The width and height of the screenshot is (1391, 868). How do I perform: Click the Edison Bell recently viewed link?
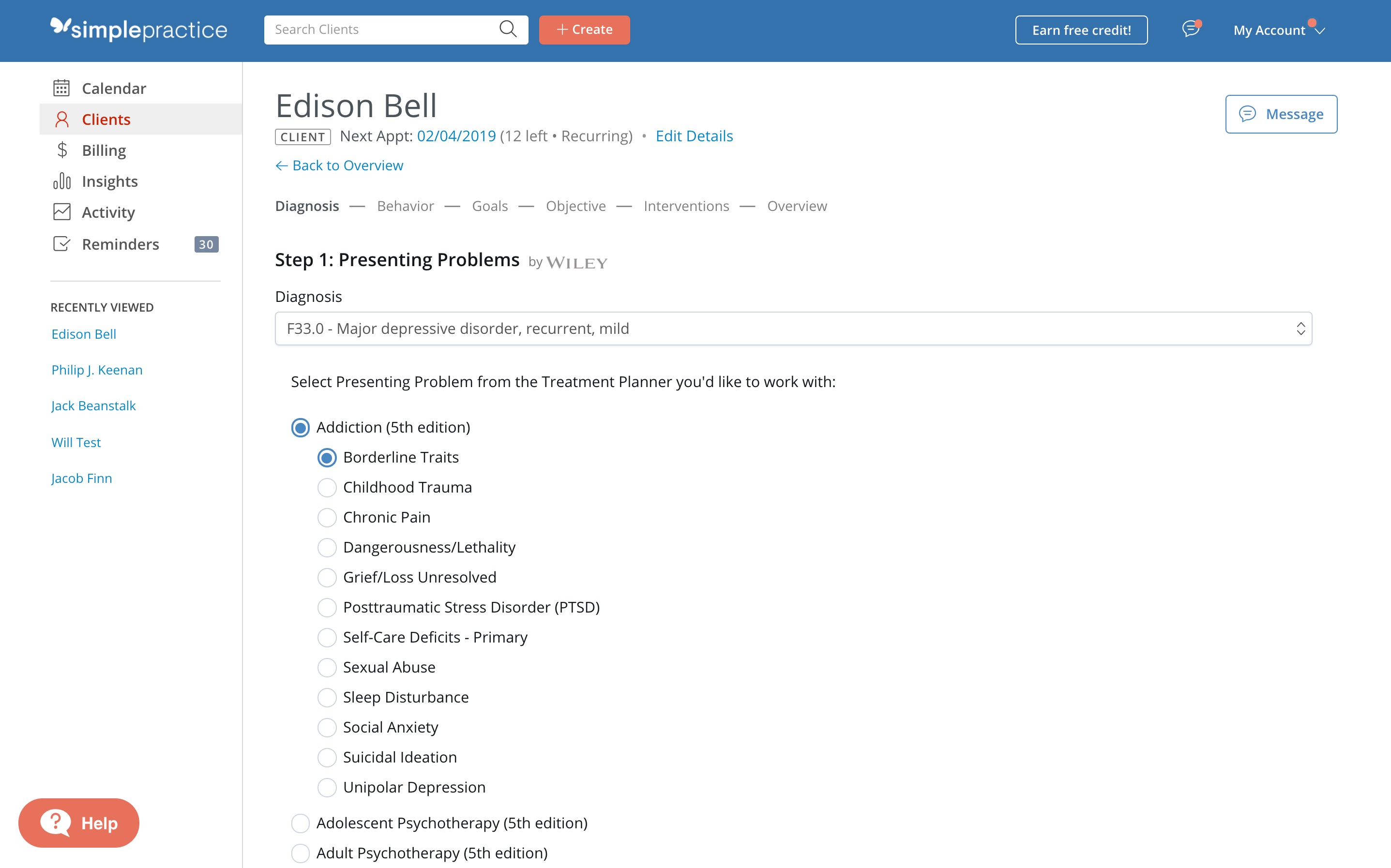(x=83, y=333)
